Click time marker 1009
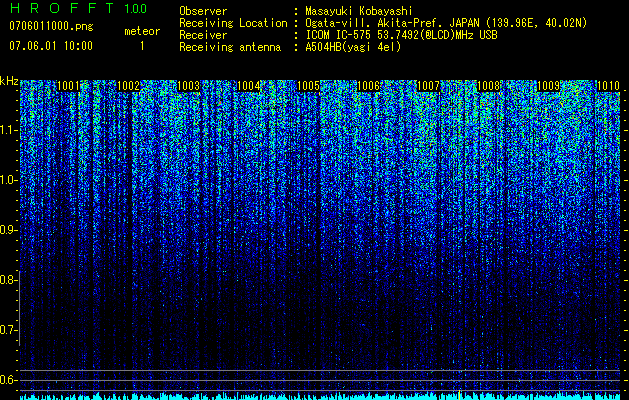Image resolution: width=629 pixels, height=400 pixels. [548, 86]
